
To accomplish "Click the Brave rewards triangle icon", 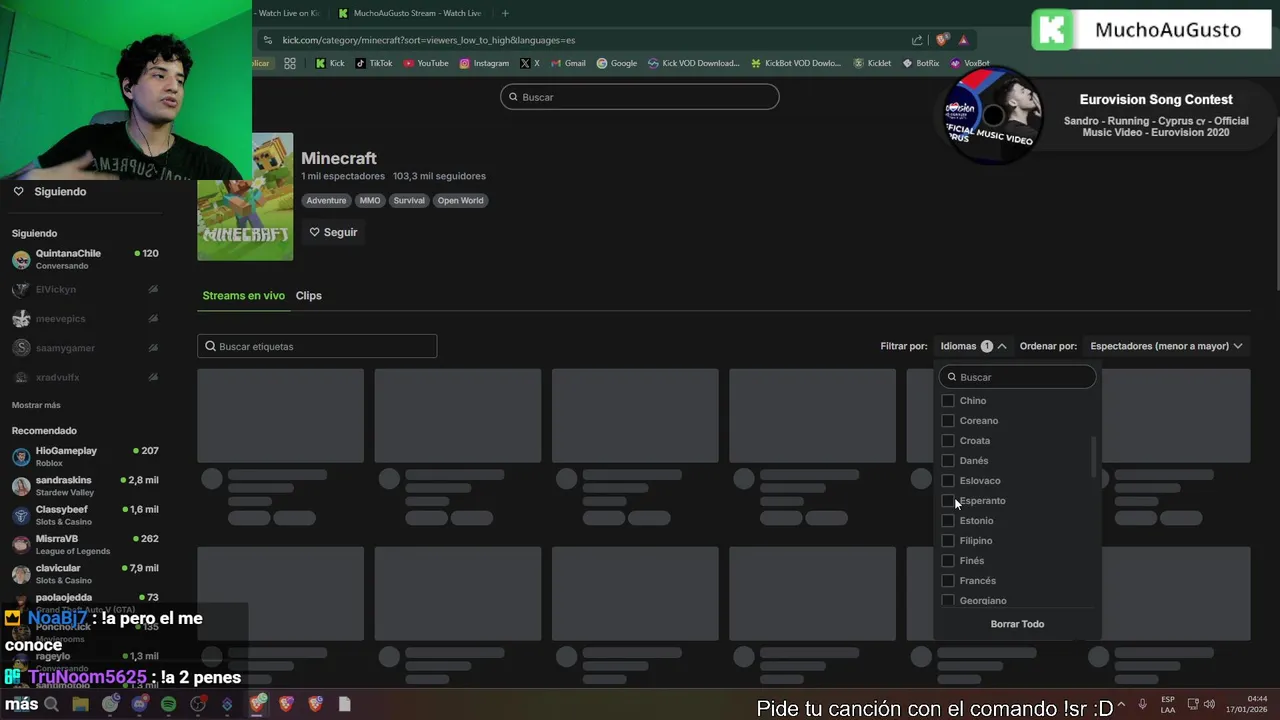I will coord(963,40).
